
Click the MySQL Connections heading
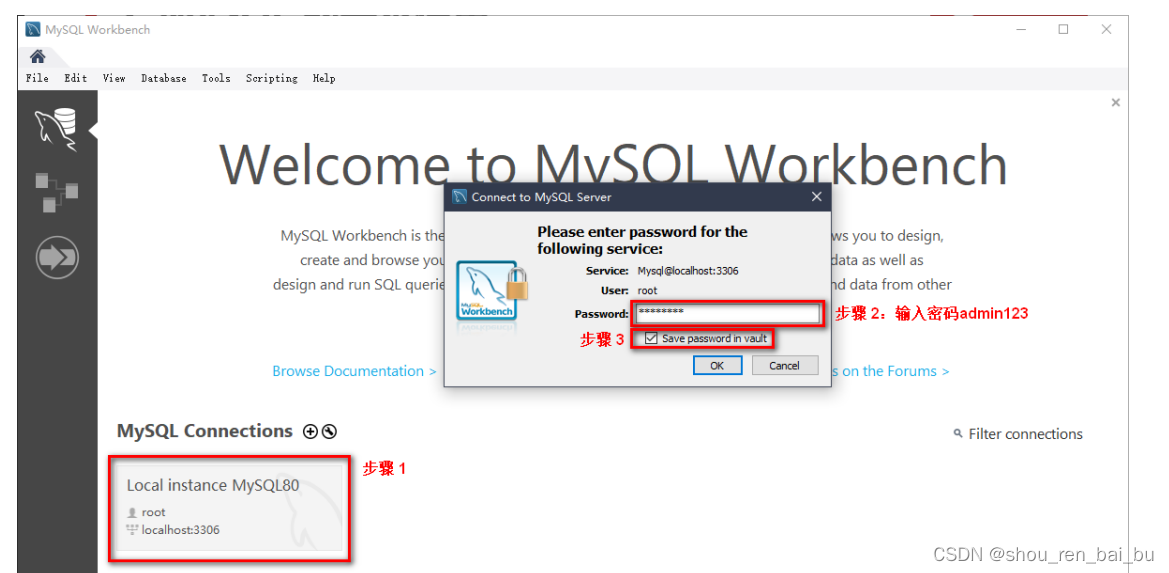(205, 431)
